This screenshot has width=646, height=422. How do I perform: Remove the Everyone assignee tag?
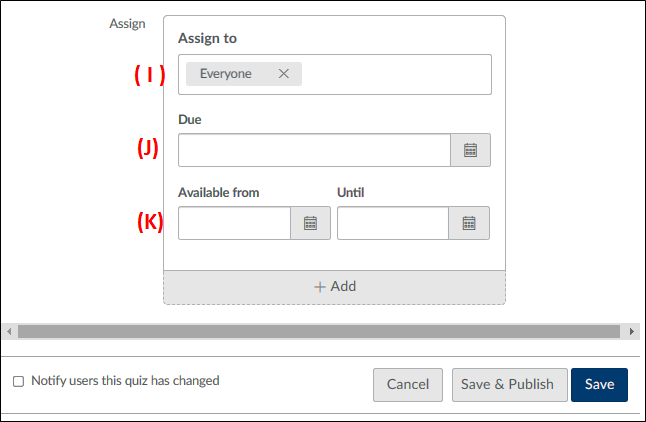click(x=284, y=74)
